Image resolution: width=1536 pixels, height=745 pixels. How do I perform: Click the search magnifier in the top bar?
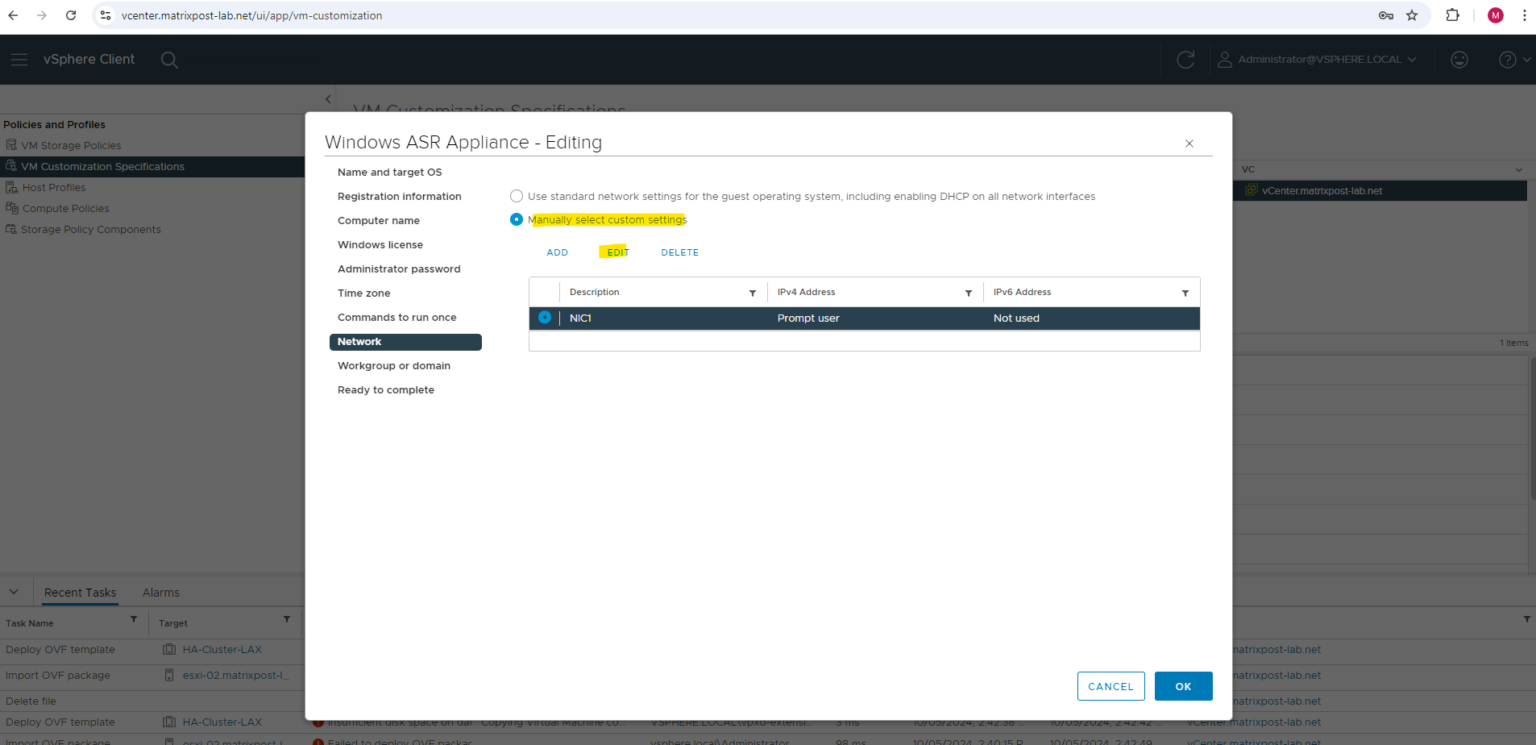(169, 60)
